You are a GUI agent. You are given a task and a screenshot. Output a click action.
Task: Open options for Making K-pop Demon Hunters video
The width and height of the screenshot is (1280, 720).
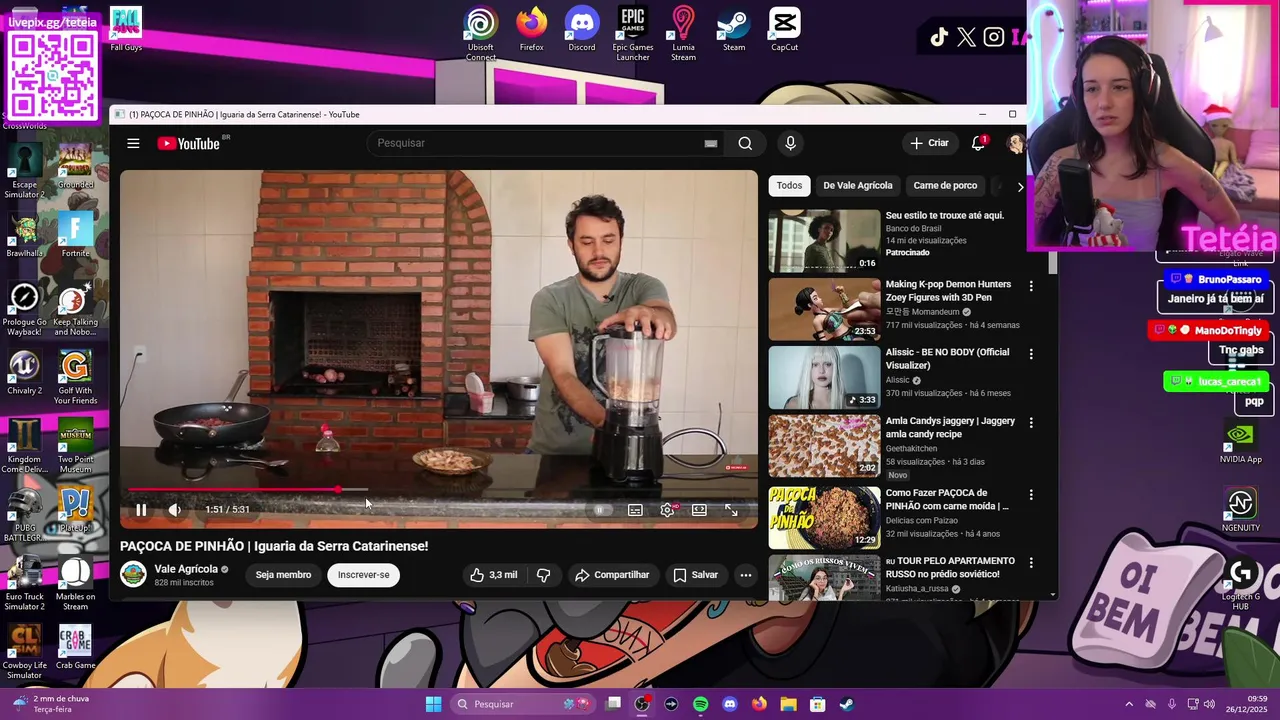[x=1031, y=286]
